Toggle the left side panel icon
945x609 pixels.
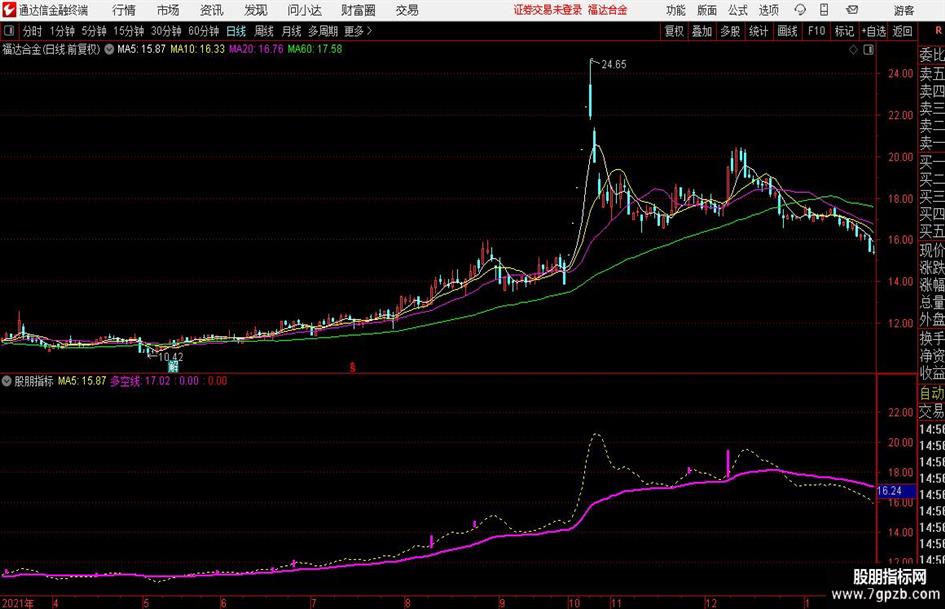click(8, 31)
